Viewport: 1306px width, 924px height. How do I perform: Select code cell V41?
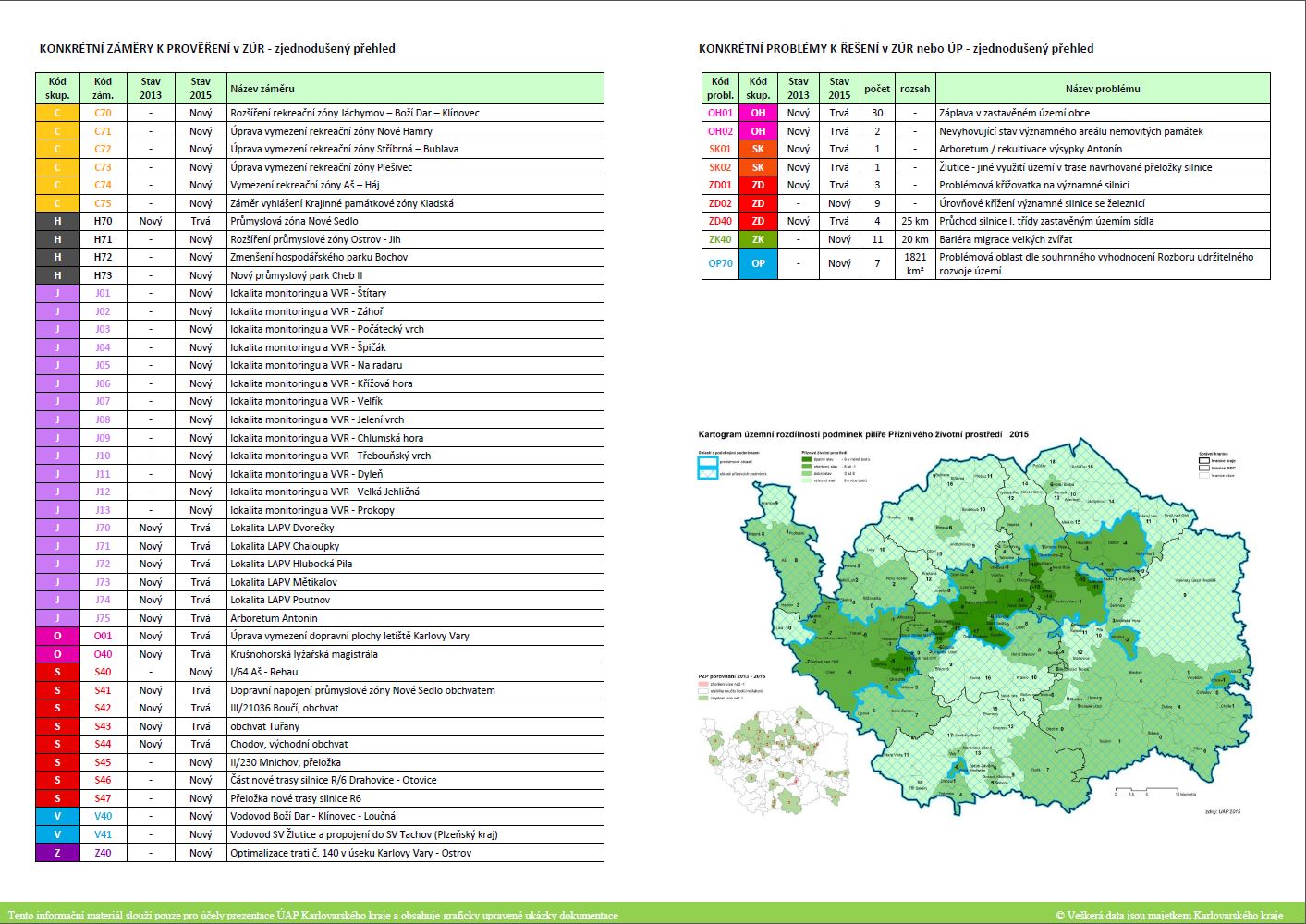coord(103,834)
